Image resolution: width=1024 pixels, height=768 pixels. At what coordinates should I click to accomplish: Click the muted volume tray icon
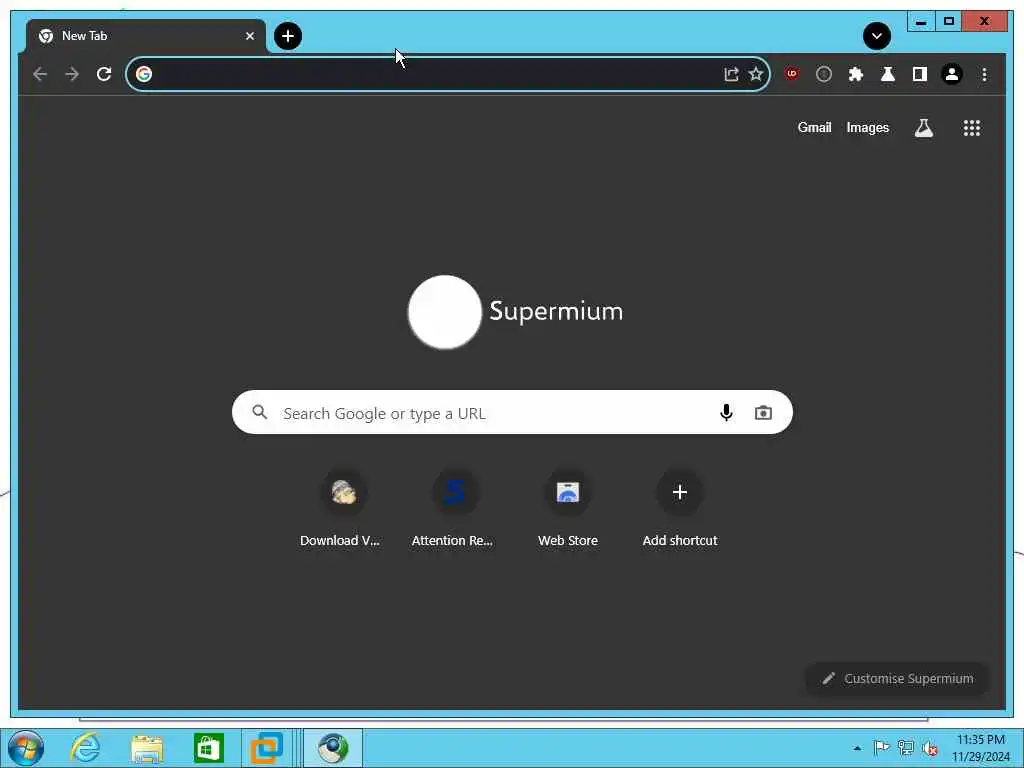[930, 748]
